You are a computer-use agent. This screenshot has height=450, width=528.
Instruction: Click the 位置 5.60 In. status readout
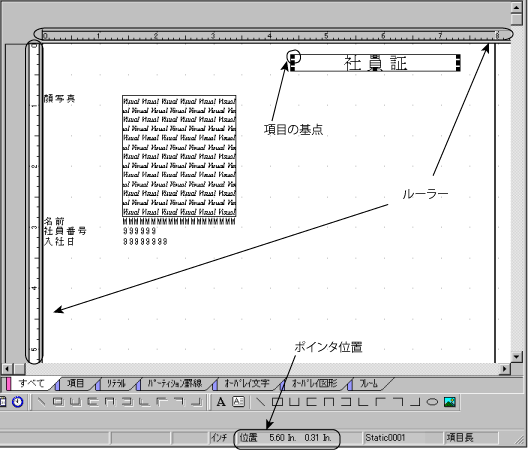[x=286, y=438]
